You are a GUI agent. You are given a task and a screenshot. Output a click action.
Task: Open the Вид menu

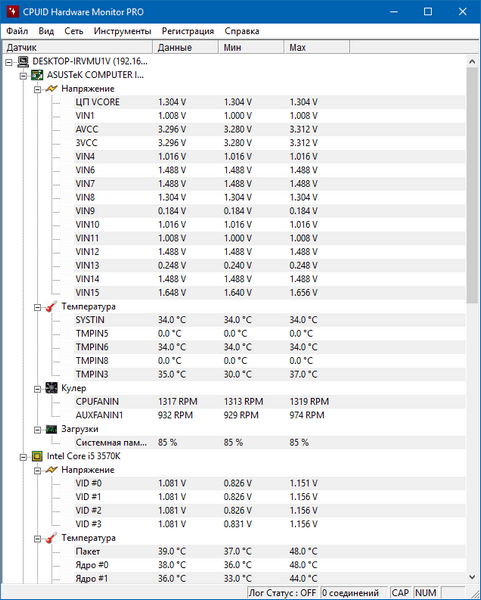[x=46, y=31]
